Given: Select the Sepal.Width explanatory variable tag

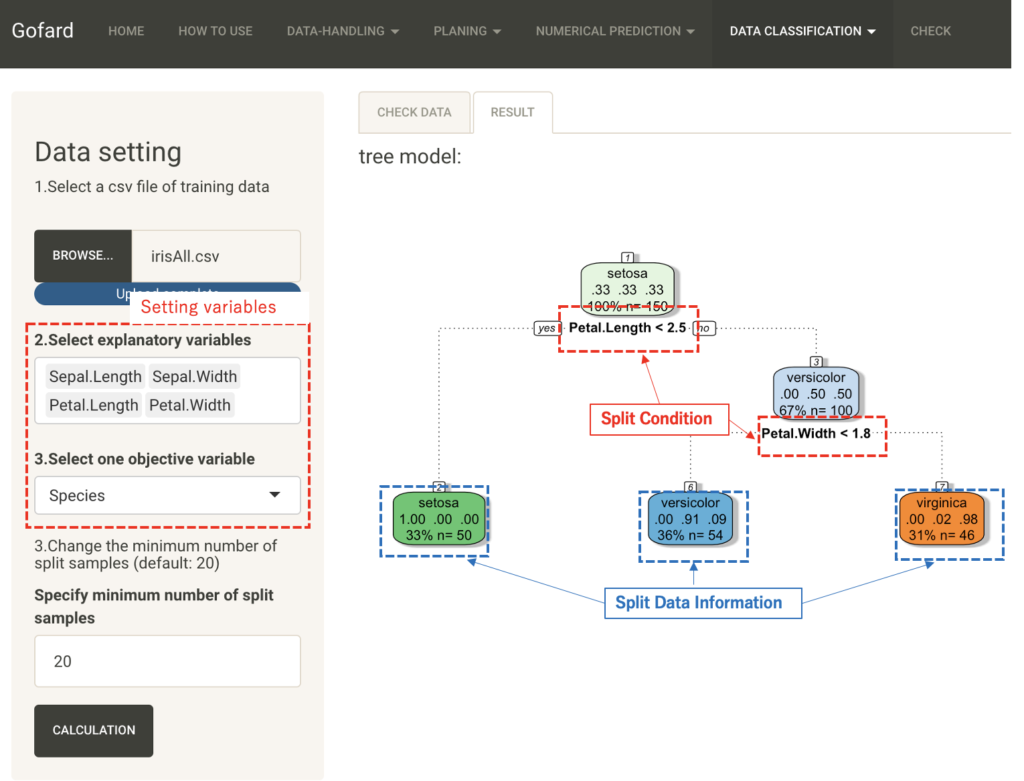Looking at the screenshot, I should 196,376.
